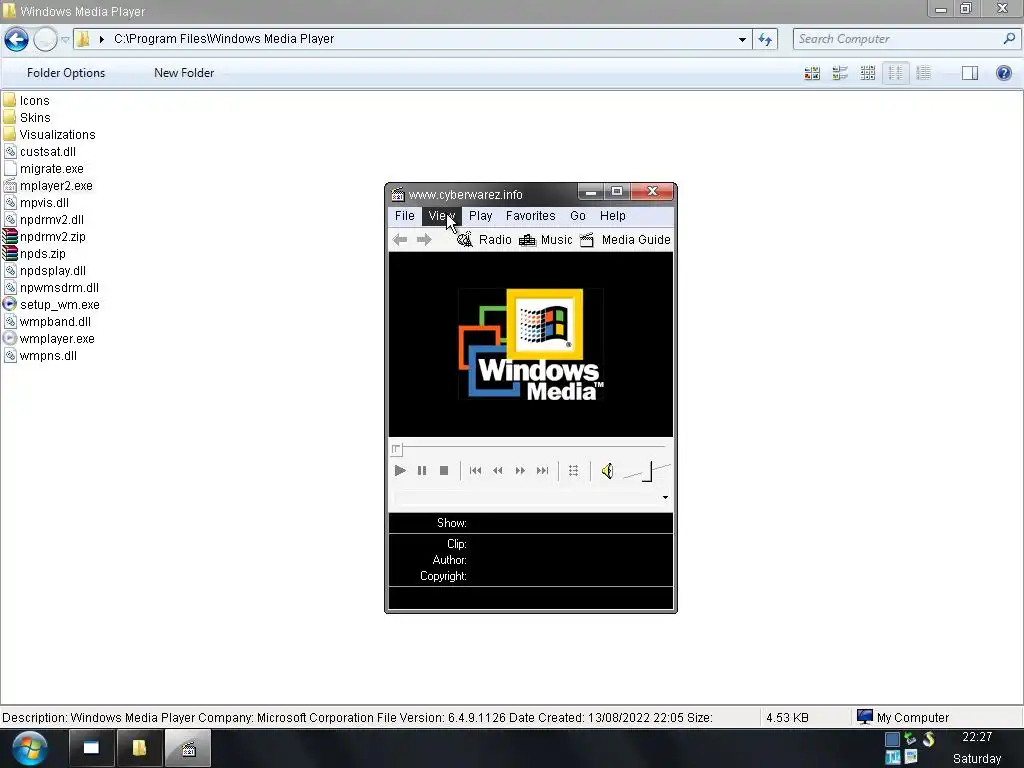This screenshot has height=768, width=1024.
Task: Select wmplayer.exe in the file list
Action: click(48, 338)
